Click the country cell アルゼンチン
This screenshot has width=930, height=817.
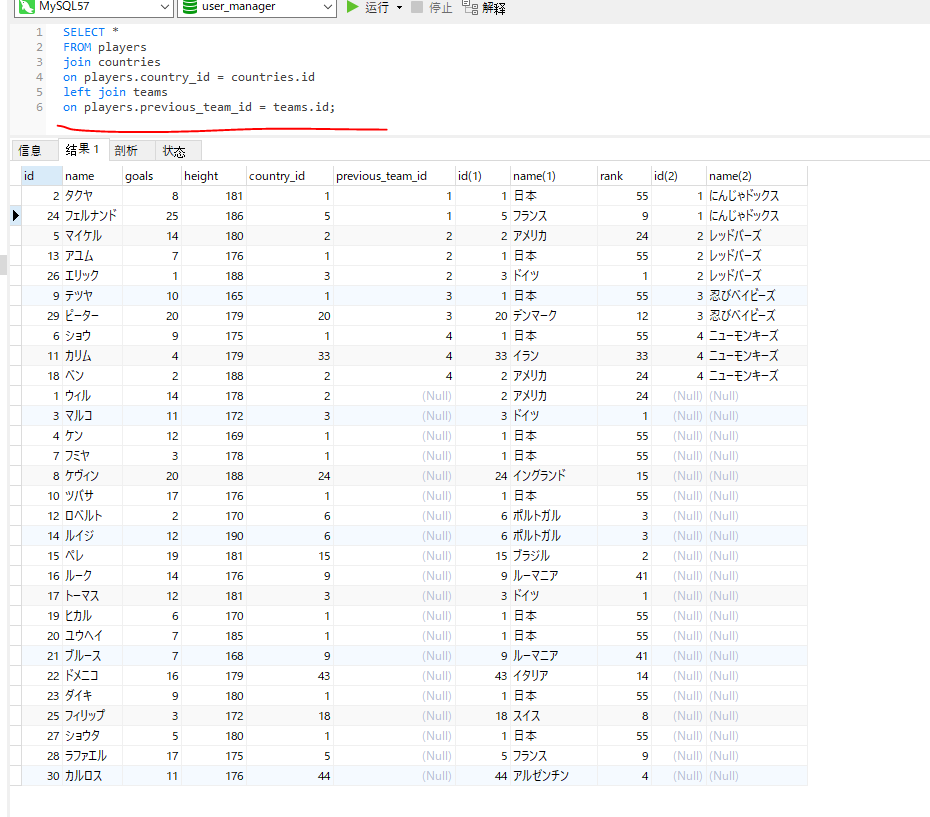pyautogui.click(x=553, y=775)
